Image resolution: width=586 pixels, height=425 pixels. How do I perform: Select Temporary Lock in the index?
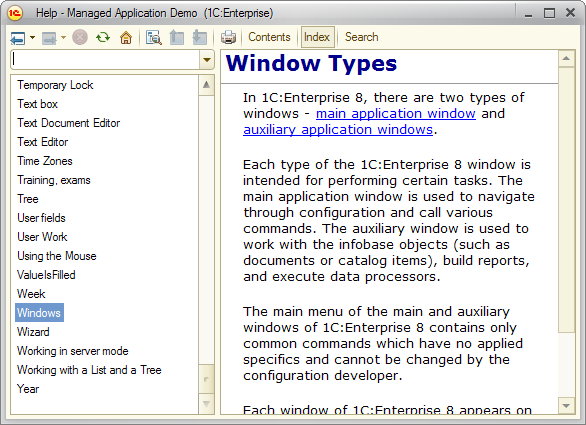click(x=55, y=85)
